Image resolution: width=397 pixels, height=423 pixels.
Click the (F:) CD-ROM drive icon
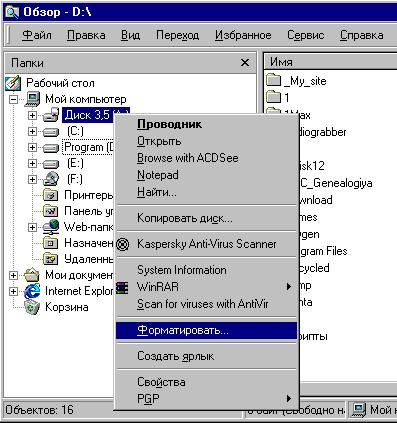tap(51, 179)
